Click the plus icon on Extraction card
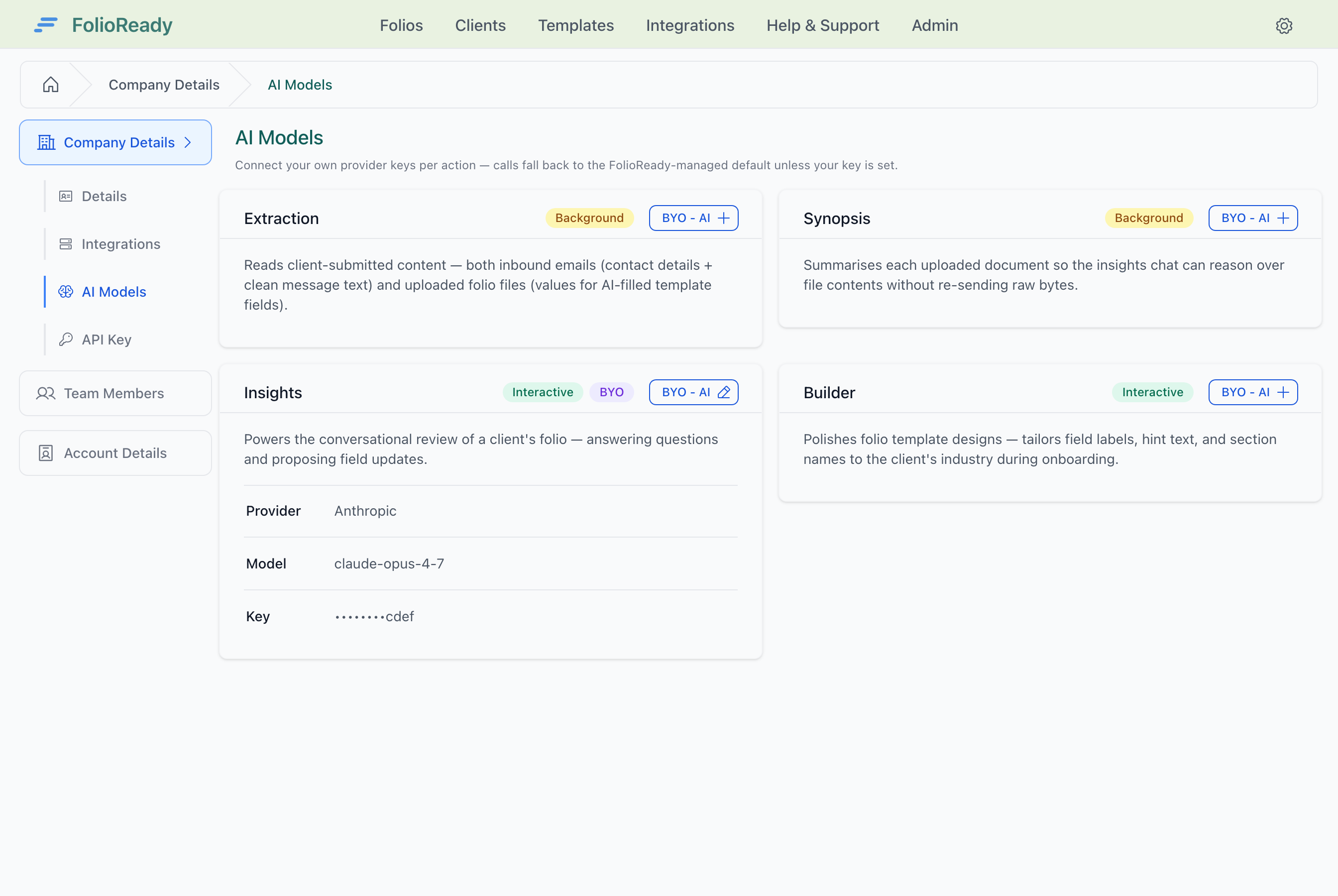Screen dimensions: 1338x896 723,219
